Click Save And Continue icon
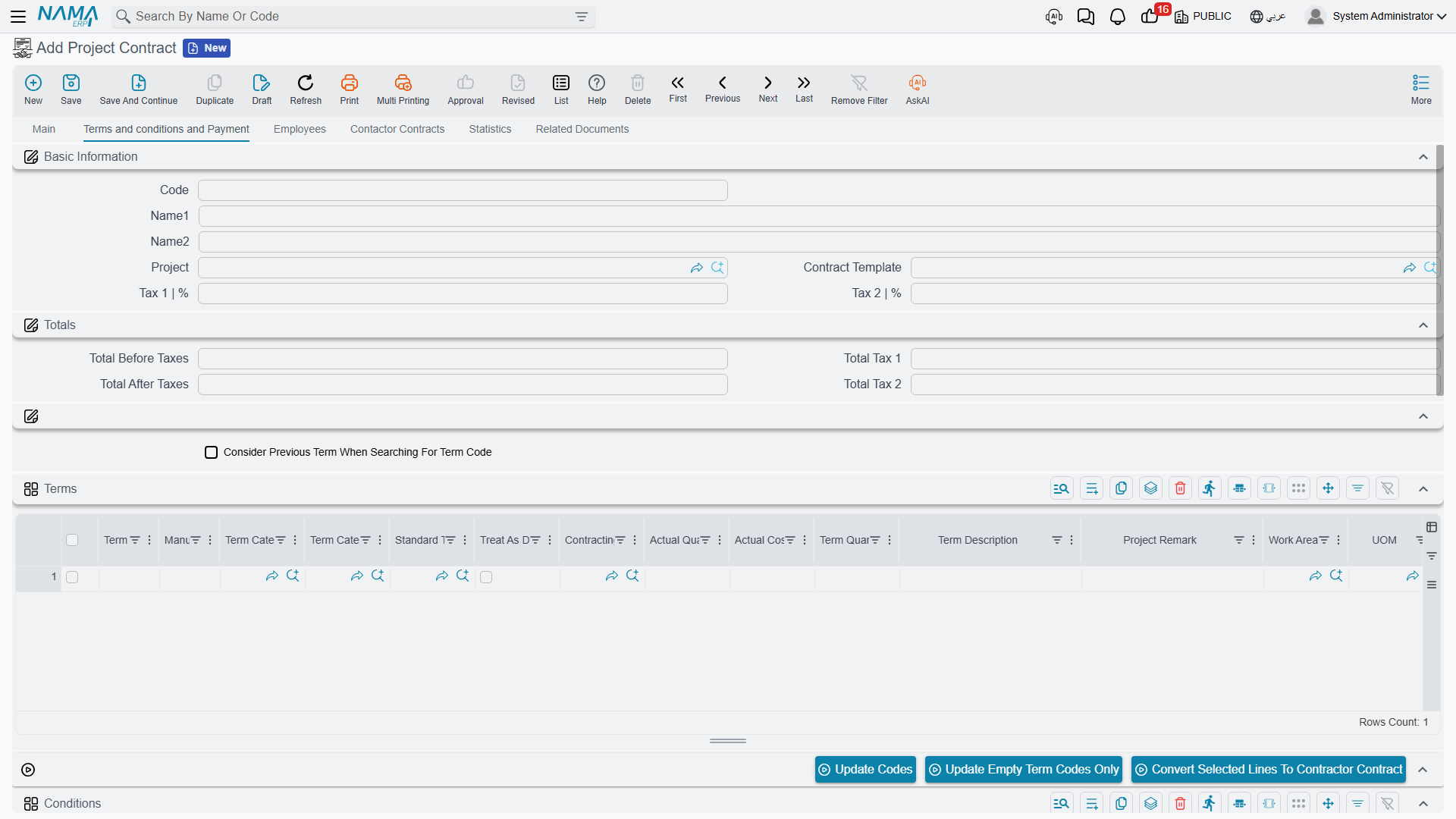 pyautogui.click(x=139, y=89)
